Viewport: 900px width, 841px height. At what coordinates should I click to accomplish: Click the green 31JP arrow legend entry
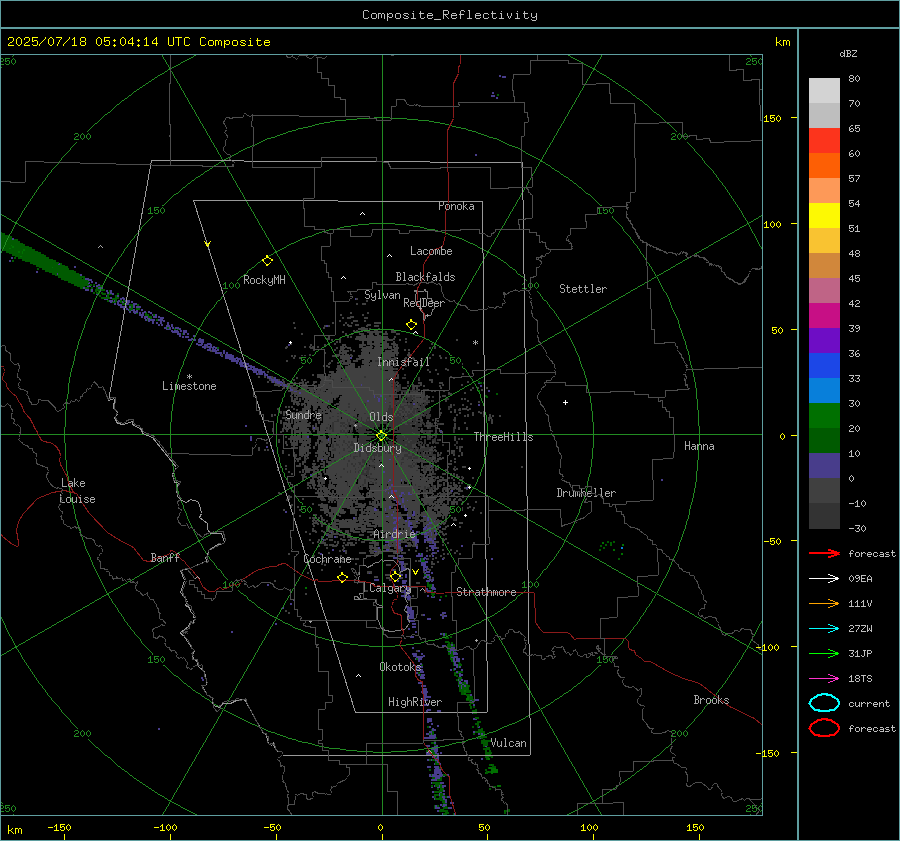(824, 653)
